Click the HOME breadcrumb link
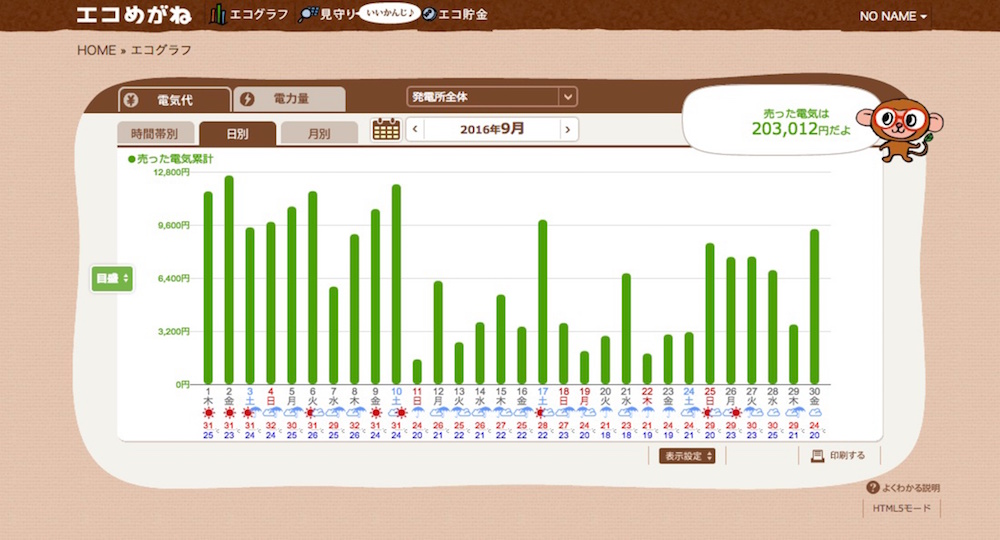The height and width of the screenshot is (540, 1000). tap(96, 50)
